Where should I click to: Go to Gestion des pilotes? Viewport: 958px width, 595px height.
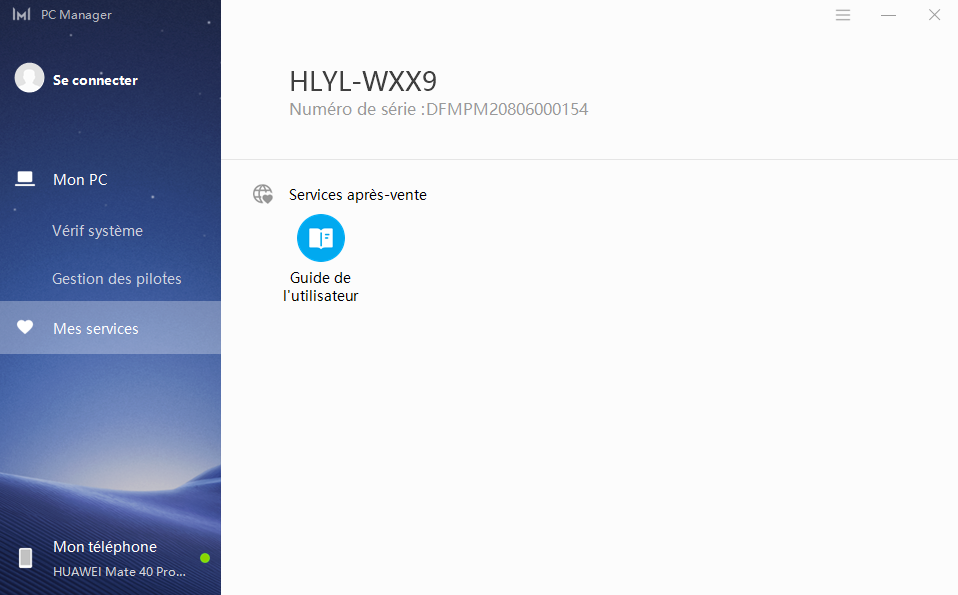coord(117,279)
